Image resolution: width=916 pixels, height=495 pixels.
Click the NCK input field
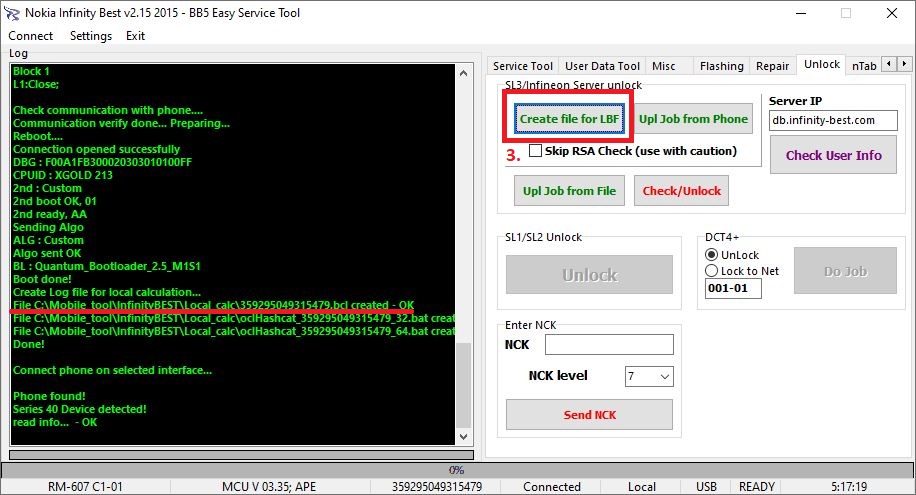pos(609,344)
